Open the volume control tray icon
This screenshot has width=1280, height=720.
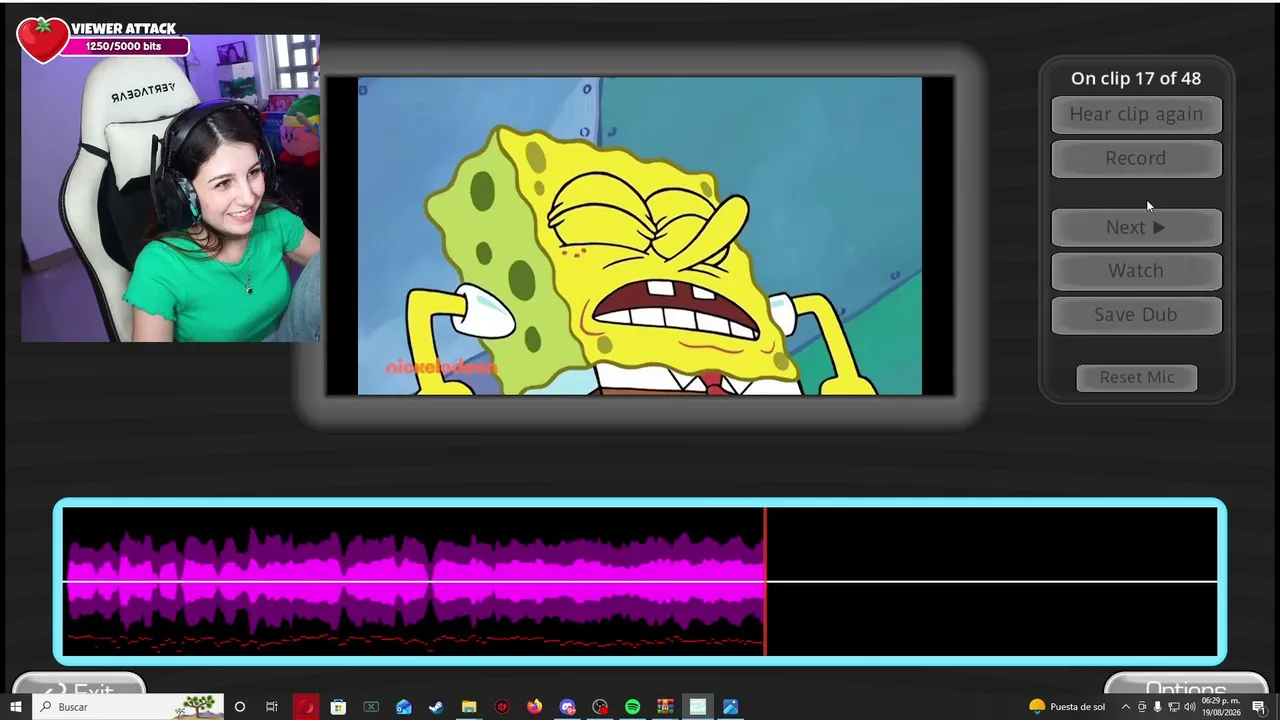coord(1190,707)
